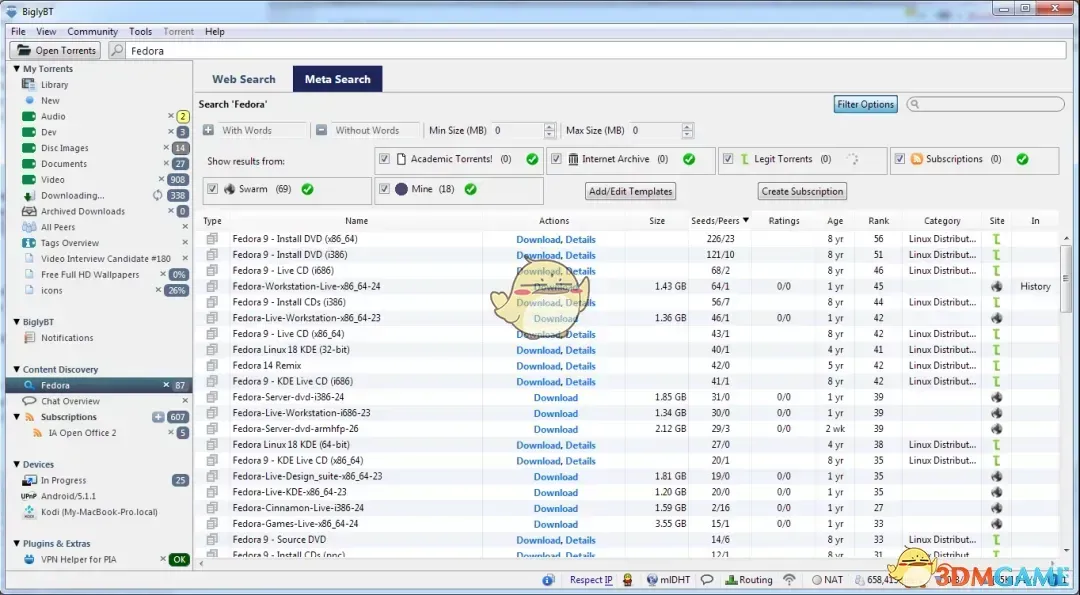The image size is (1080, 595).
Task: Click the Create Subscription button
Action: 802,191
